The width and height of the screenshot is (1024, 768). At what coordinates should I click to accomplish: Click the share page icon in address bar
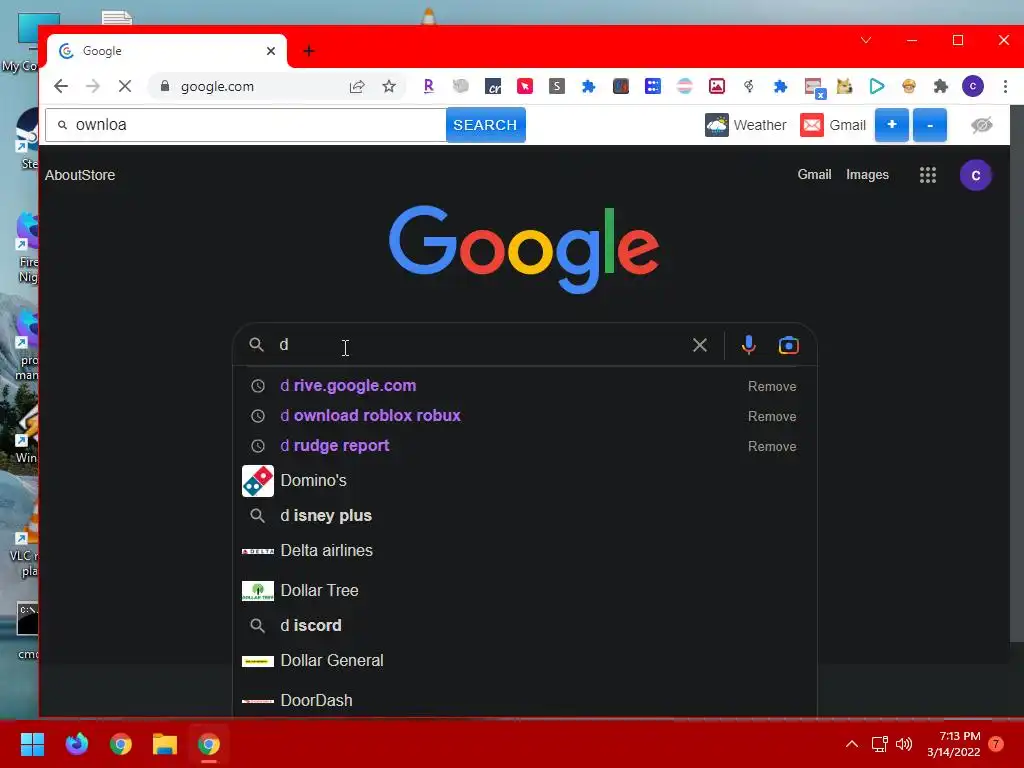pyautogui.click(x=357, y=86)
